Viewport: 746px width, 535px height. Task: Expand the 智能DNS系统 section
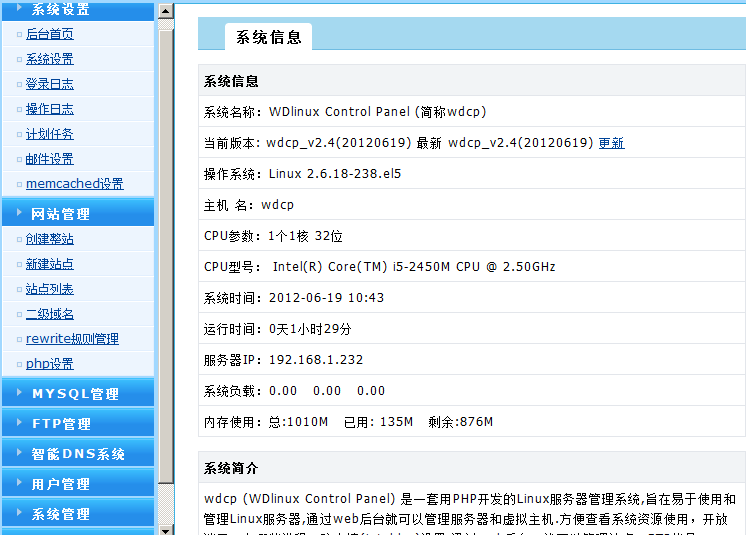[x=78, y=454]
